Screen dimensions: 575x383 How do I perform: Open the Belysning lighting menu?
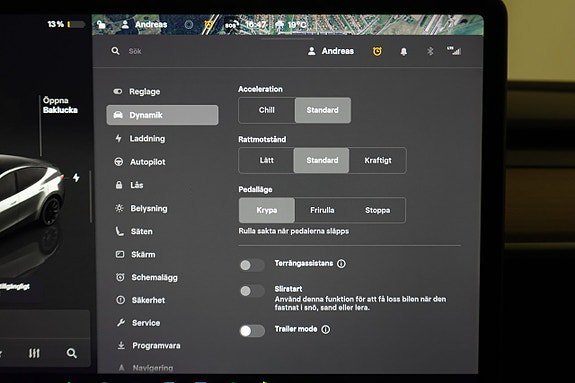[141, 208]
